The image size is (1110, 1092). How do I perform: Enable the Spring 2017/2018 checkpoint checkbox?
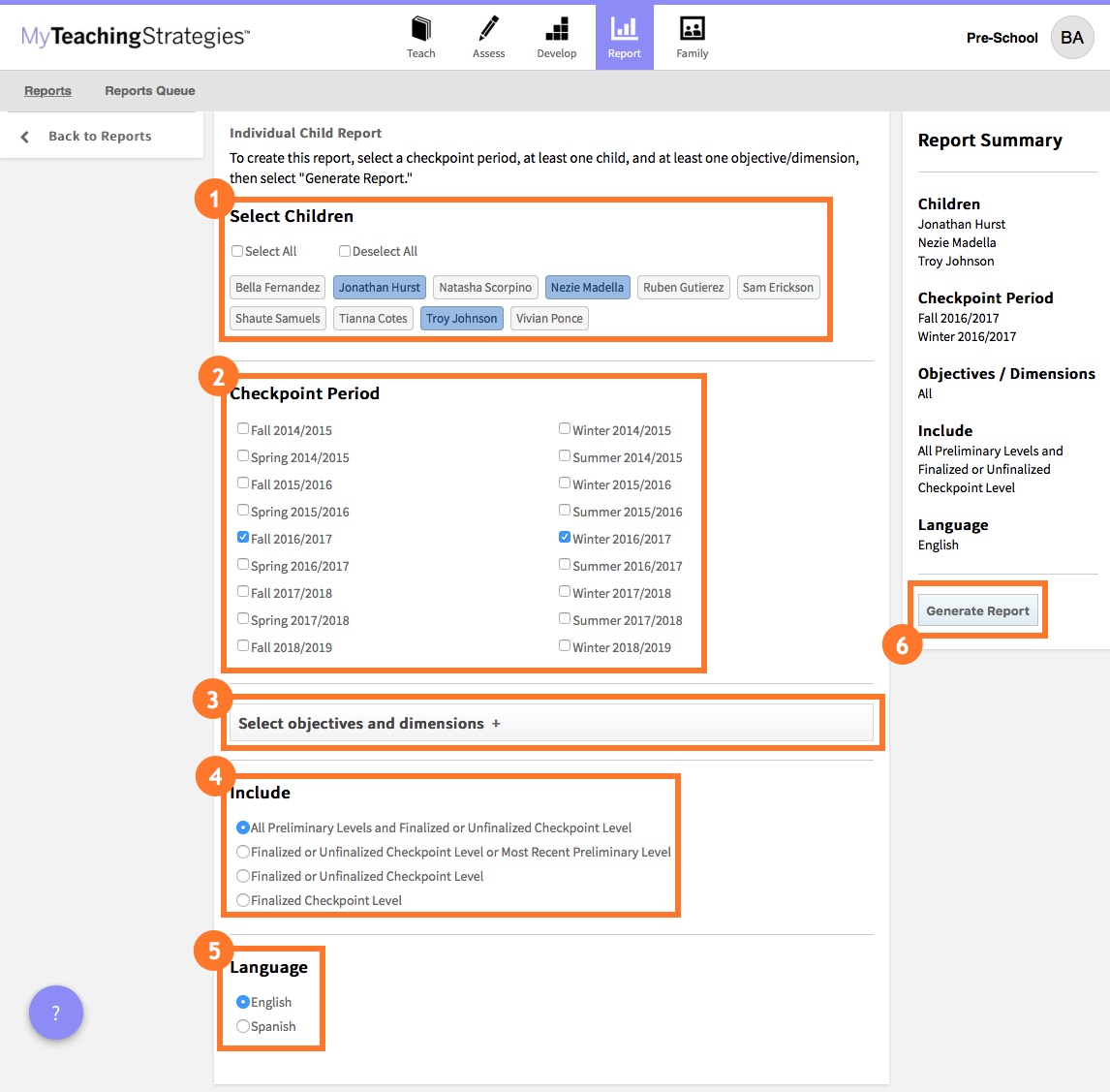[243, 618]
